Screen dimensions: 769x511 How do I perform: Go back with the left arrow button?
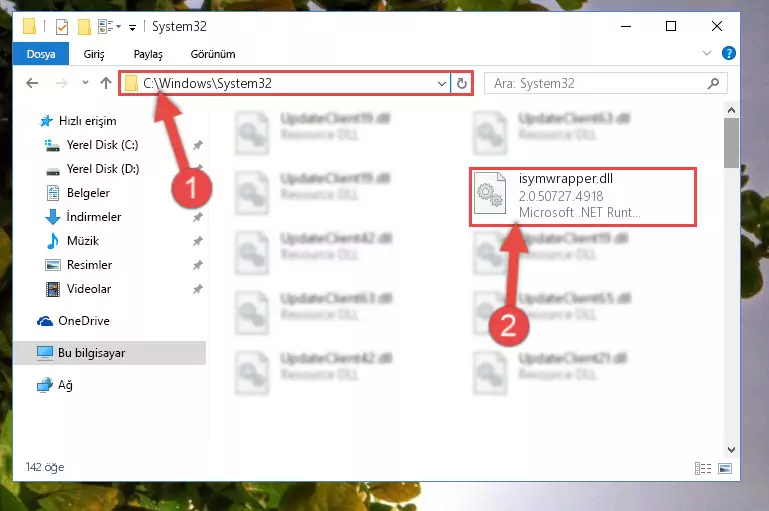pos(32,83)
